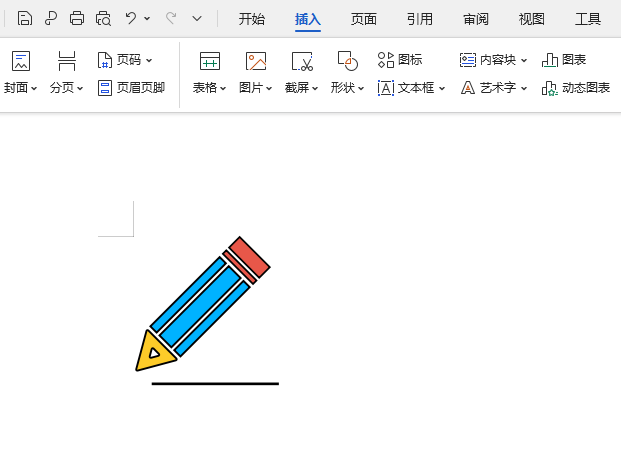Open Print Preview icon

point(103,19)
